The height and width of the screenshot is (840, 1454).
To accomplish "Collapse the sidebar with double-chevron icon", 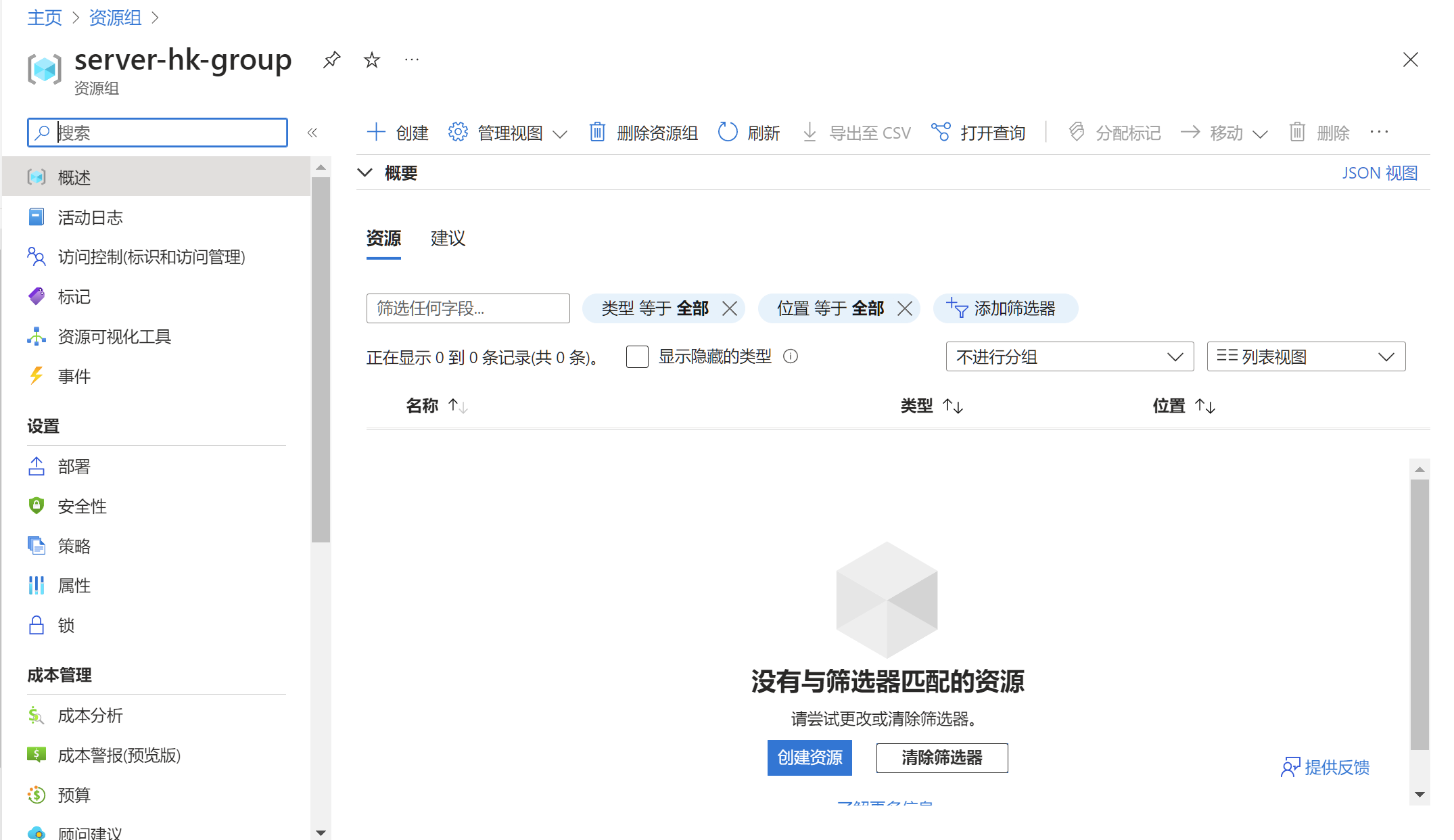I will [x=312, y=133].
